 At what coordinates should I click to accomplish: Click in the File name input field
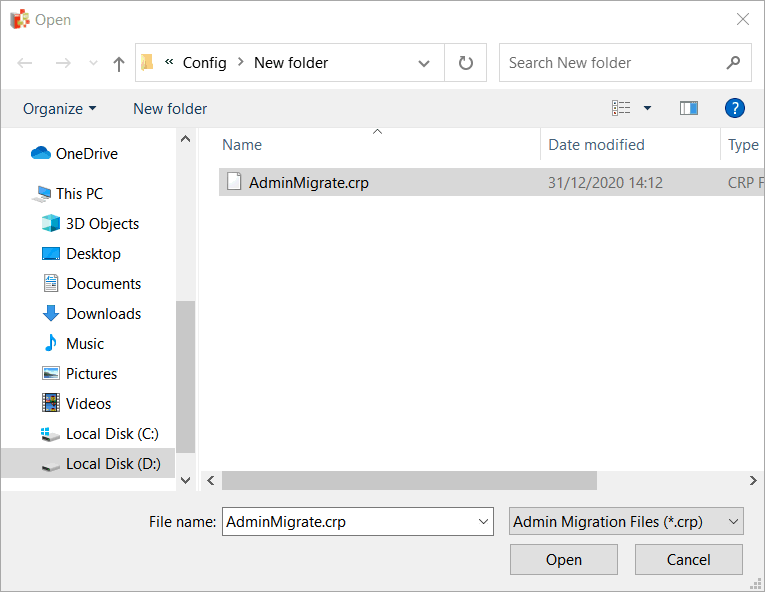coord(348,521)
